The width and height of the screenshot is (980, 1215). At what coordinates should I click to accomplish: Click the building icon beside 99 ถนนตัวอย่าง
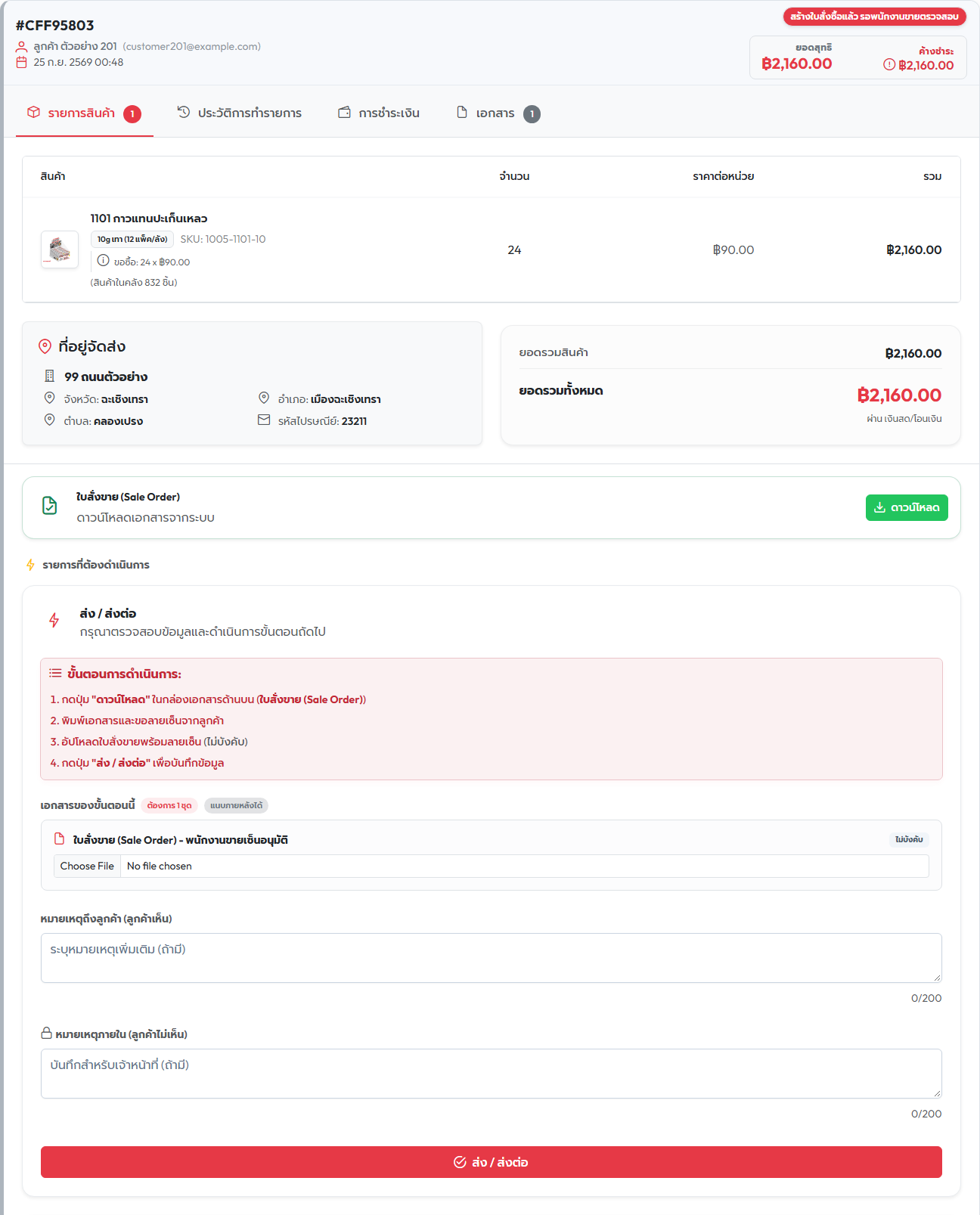click(x=50, y=376)
